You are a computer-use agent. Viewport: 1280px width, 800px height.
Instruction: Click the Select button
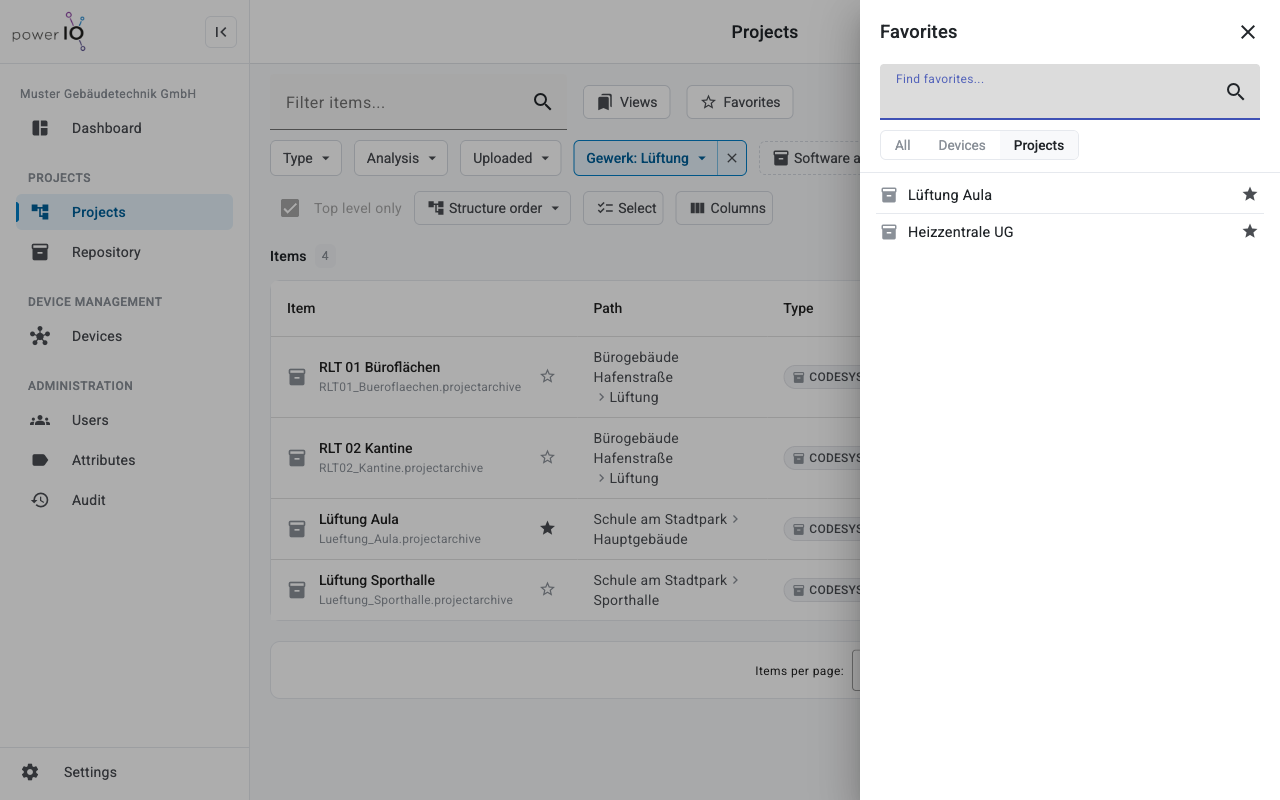coord(623,208)
